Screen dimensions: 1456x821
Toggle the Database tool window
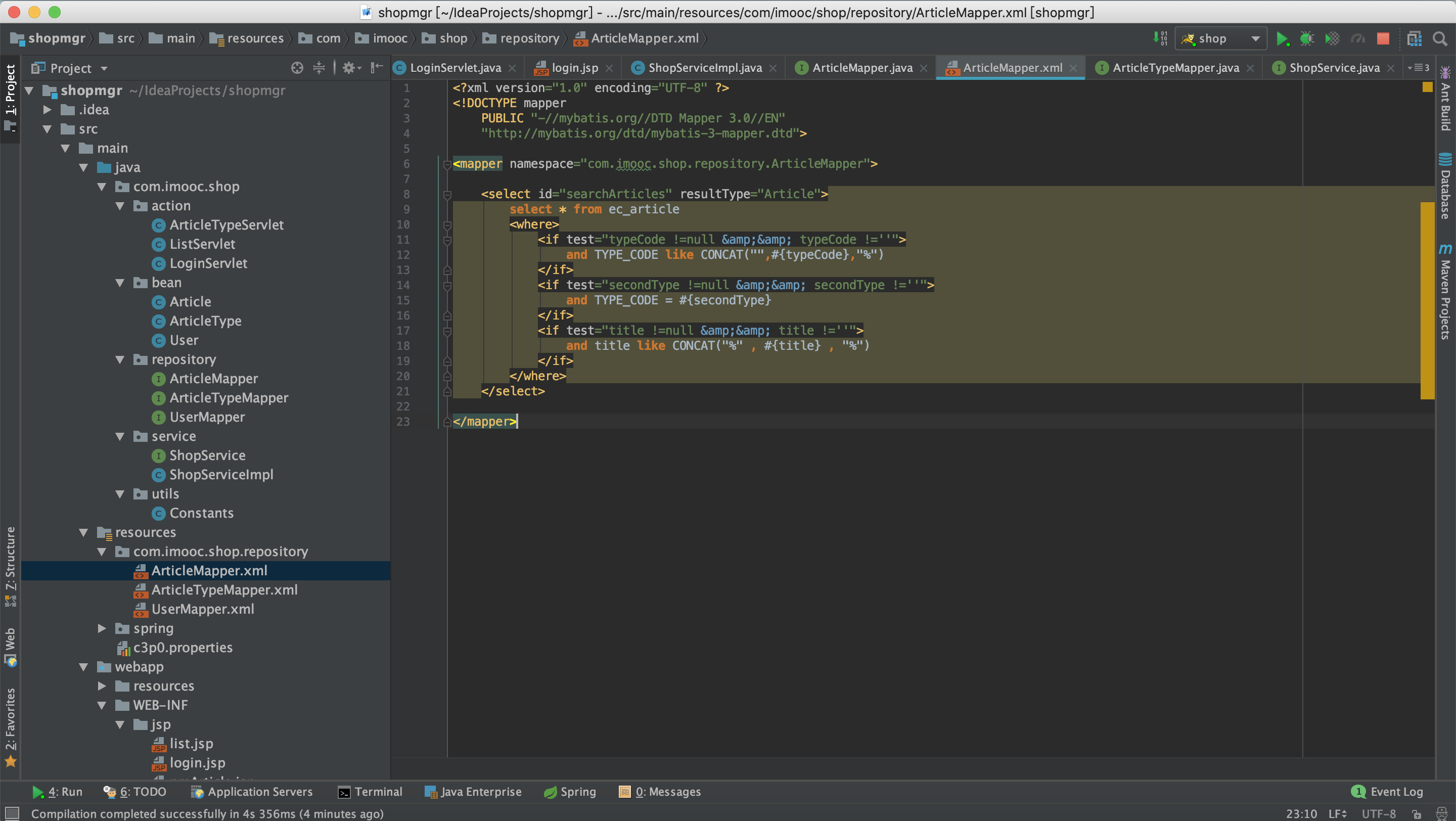pos(1445,187)
